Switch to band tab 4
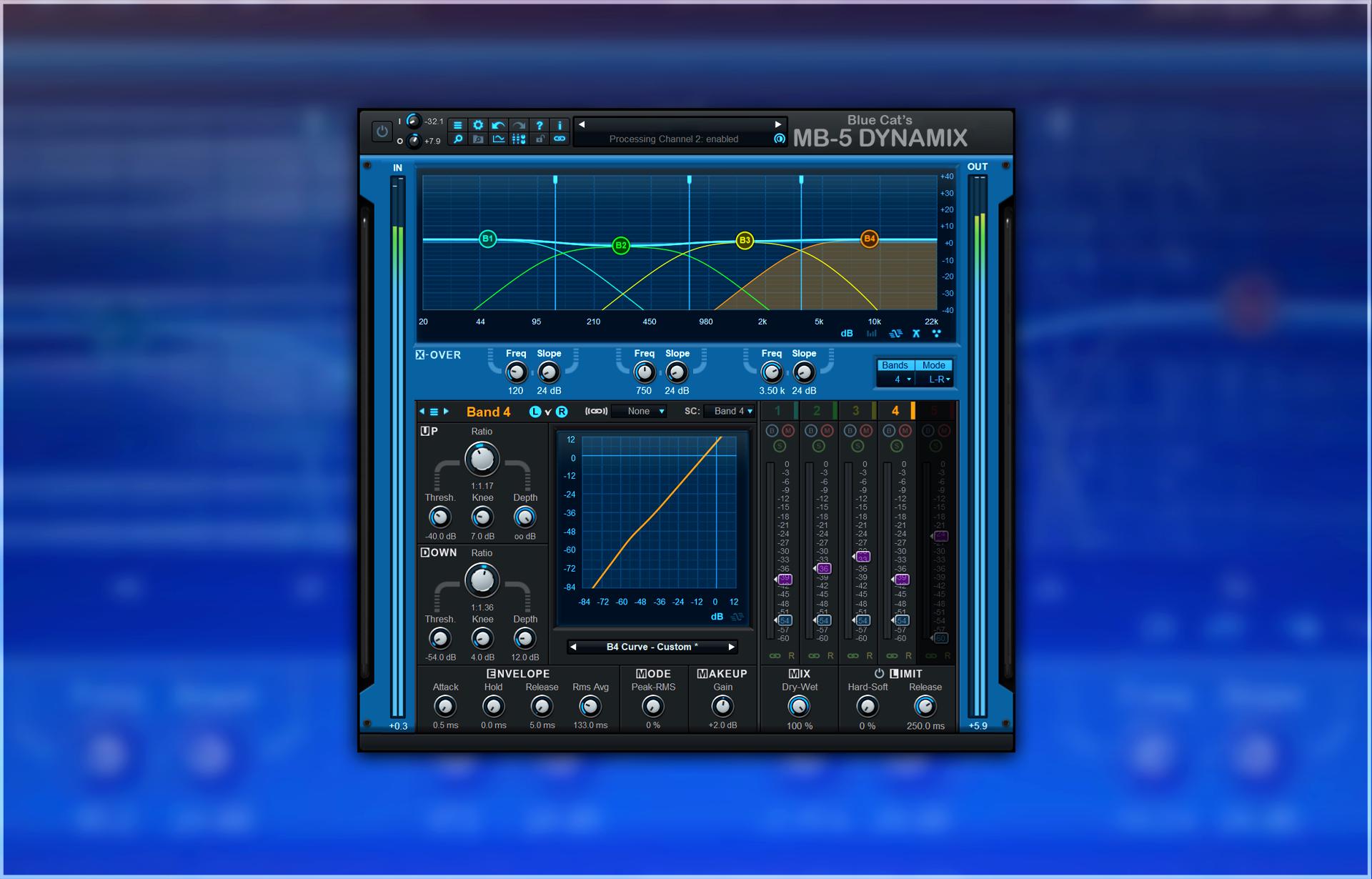1372x879 pixels. coord(897,410)
